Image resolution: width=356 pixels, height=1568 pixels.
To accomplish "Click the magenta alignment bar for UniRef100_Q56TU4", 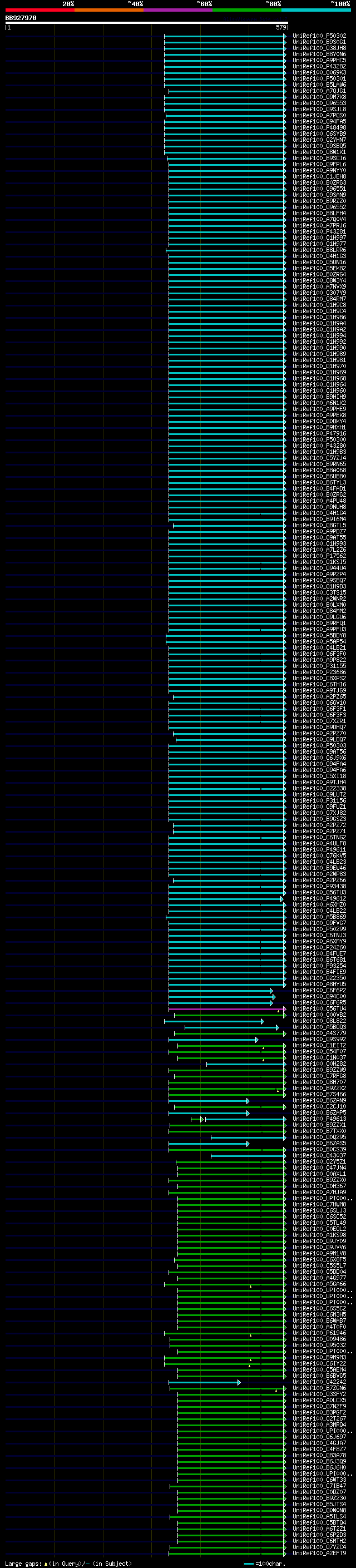I will (x=227, y=1008).
